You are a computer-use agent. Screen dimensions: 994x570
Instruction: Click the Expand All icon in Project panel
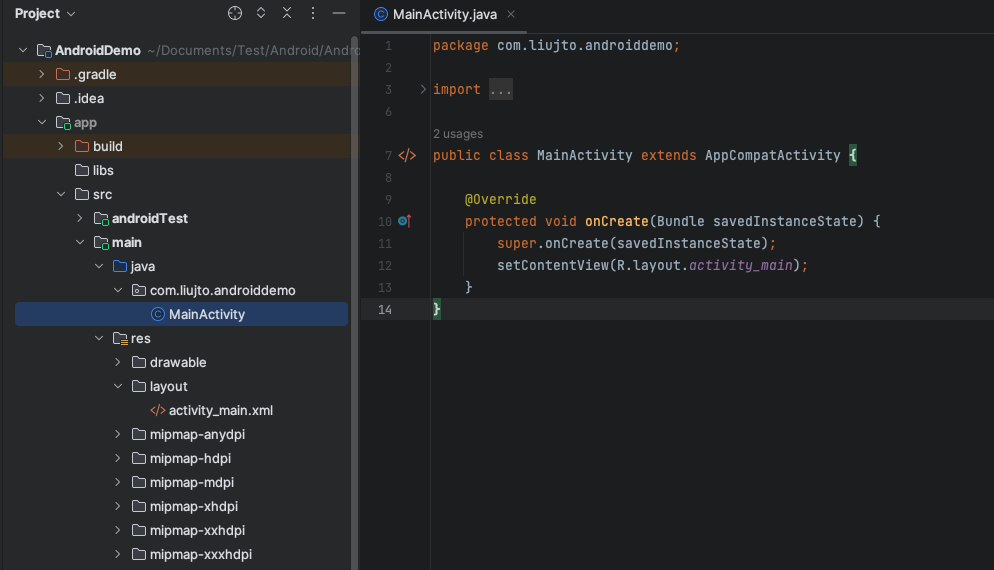tap(261, 13)
